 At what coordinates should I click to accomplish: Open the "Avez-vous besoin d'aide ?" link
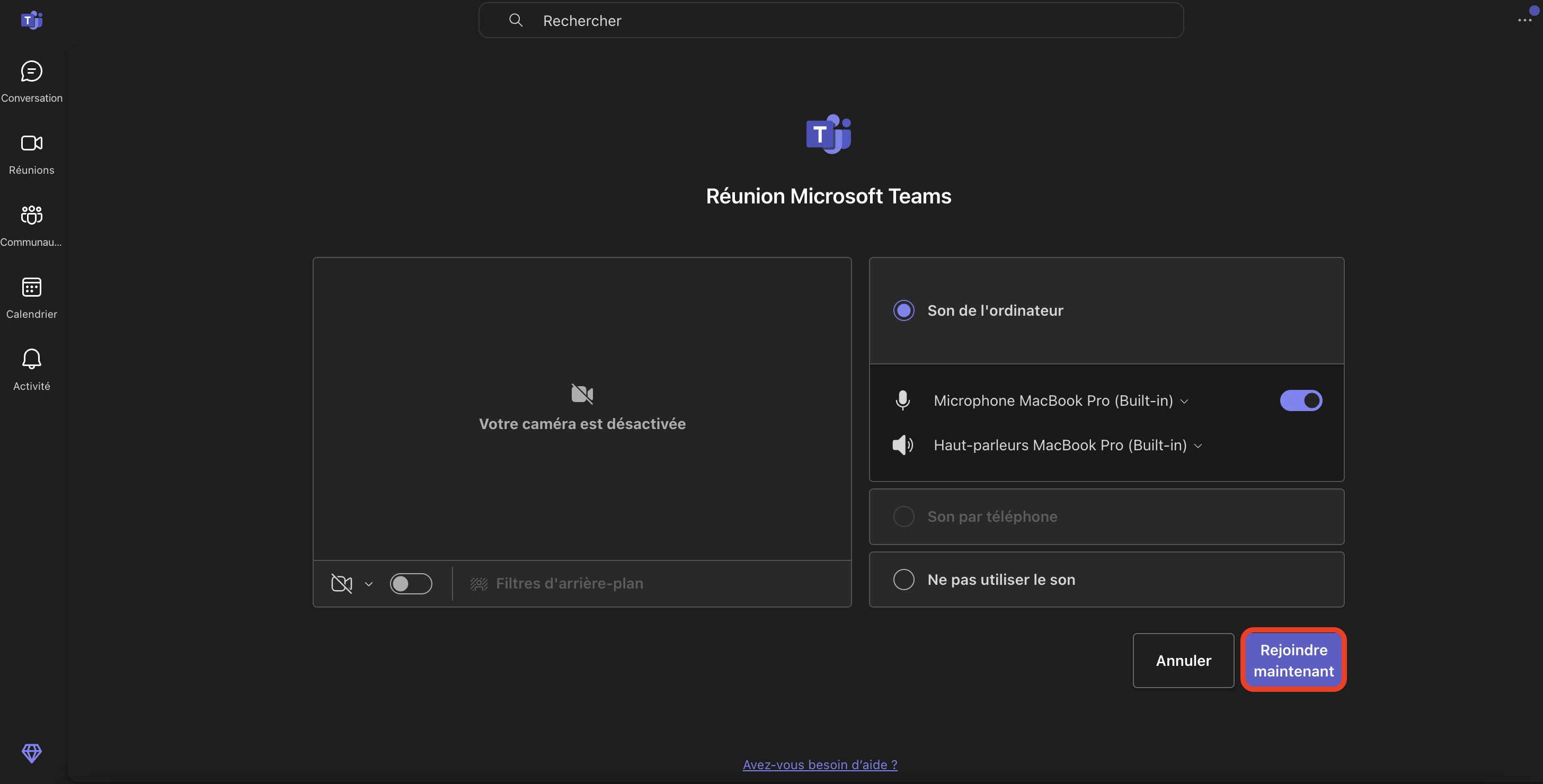click(819, 765)
